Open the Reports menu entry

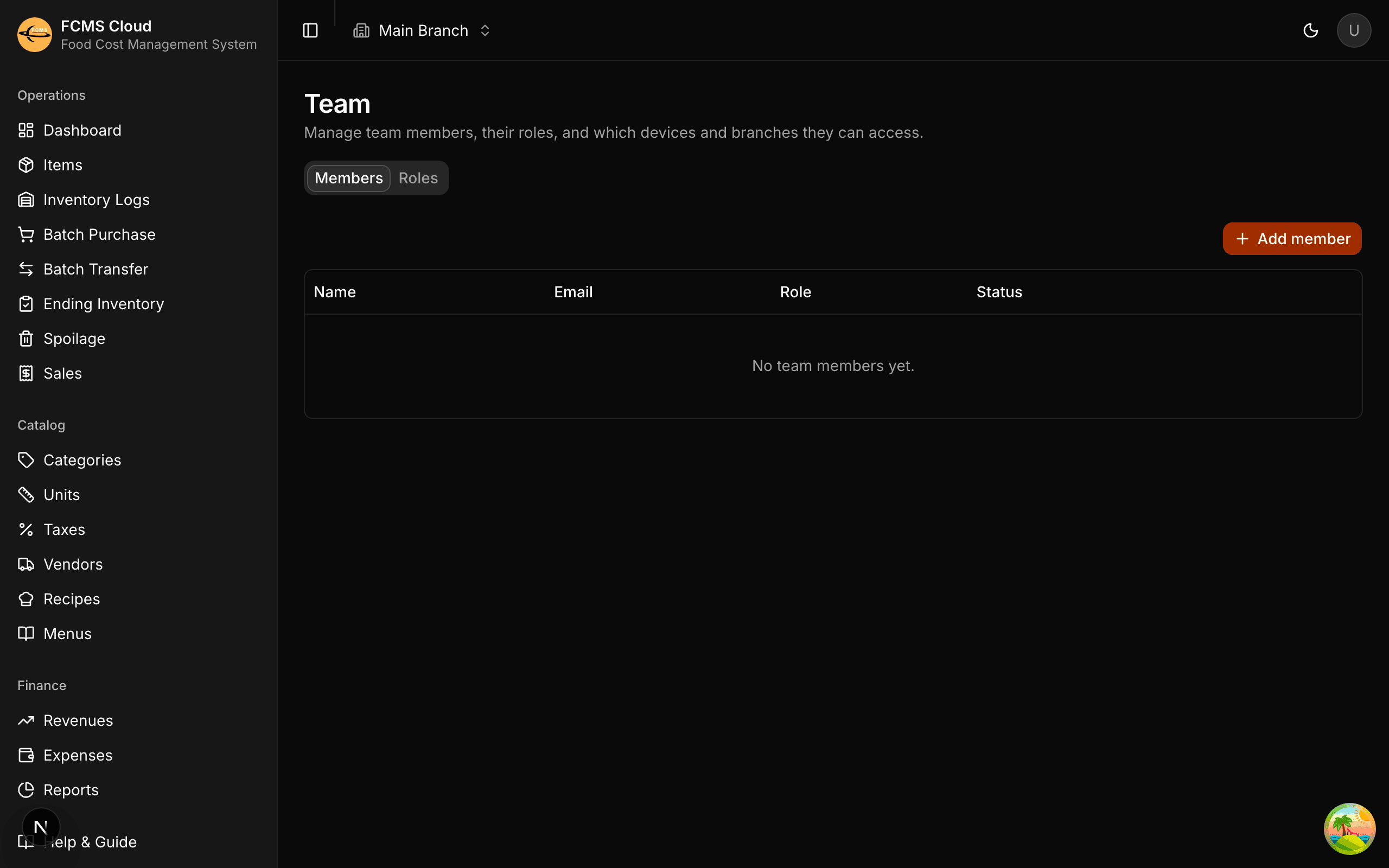tap(139, 790)
